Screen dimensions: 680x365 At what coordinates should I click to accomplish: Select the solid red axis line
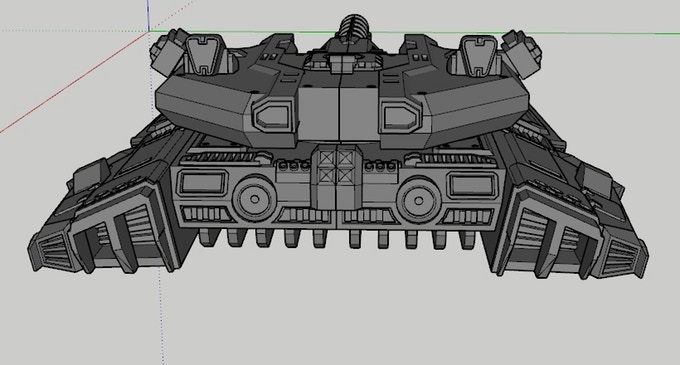click(74, 82)
